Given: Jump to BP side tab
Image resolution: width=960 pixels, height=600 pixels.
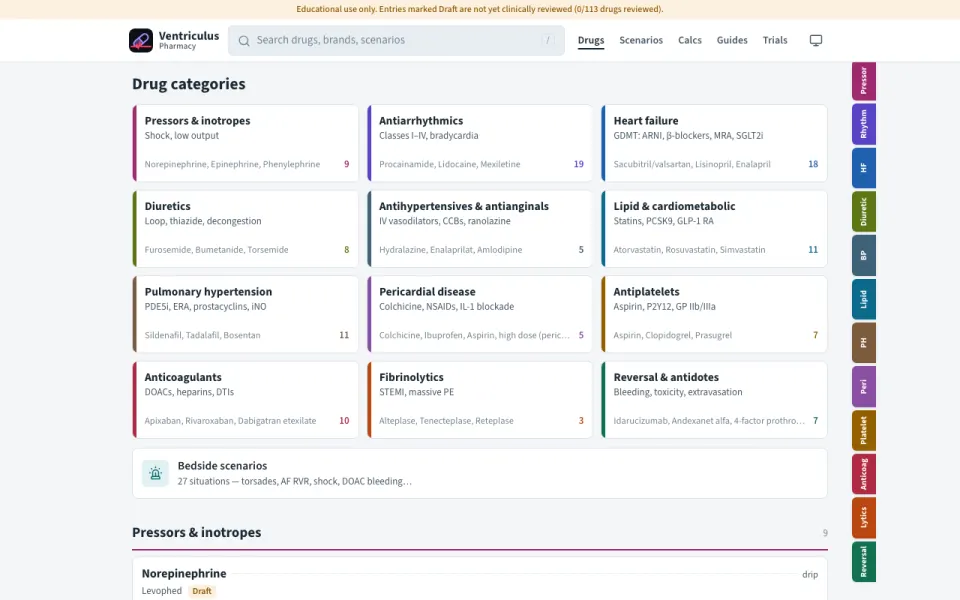Looking at the screenshot, I should (x=864, y=255).
